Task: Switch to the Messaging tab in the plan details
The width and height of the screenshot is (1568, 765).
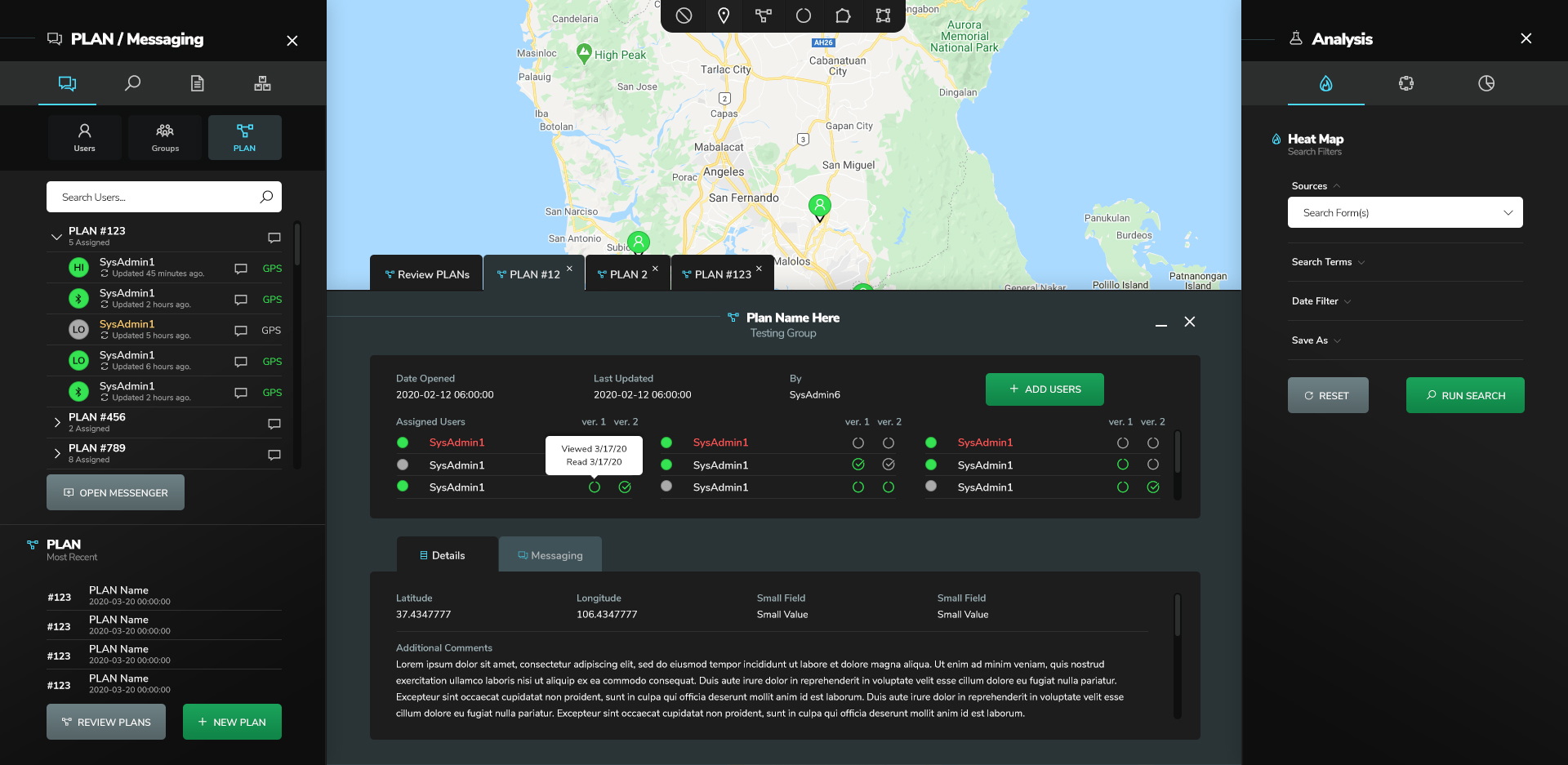Action: coord(550,554)
